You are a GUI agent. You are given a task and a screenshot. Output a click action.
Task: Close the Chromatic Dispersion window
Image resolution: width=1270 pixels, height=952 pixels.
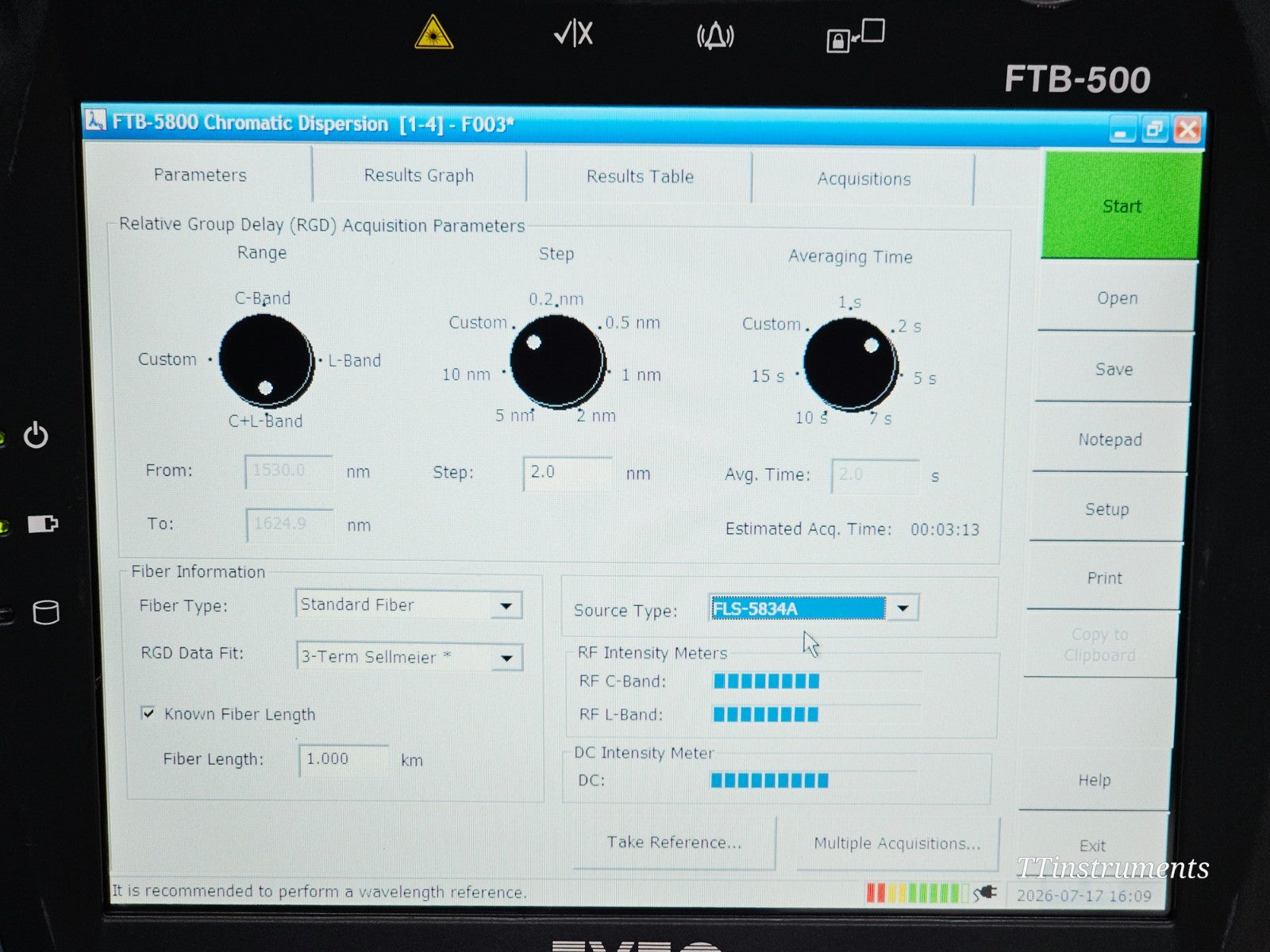tap(1187, 130)
